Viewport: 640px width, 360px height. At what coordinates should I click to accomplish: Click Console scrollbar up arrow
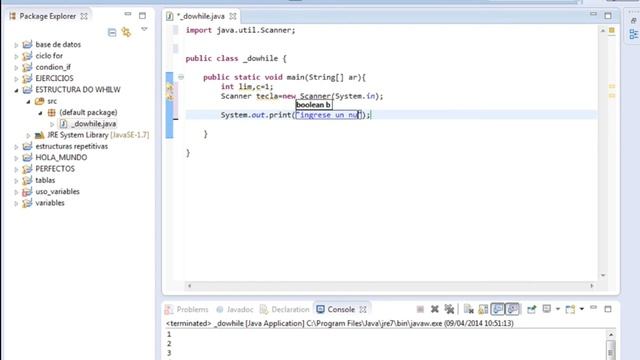611,335
